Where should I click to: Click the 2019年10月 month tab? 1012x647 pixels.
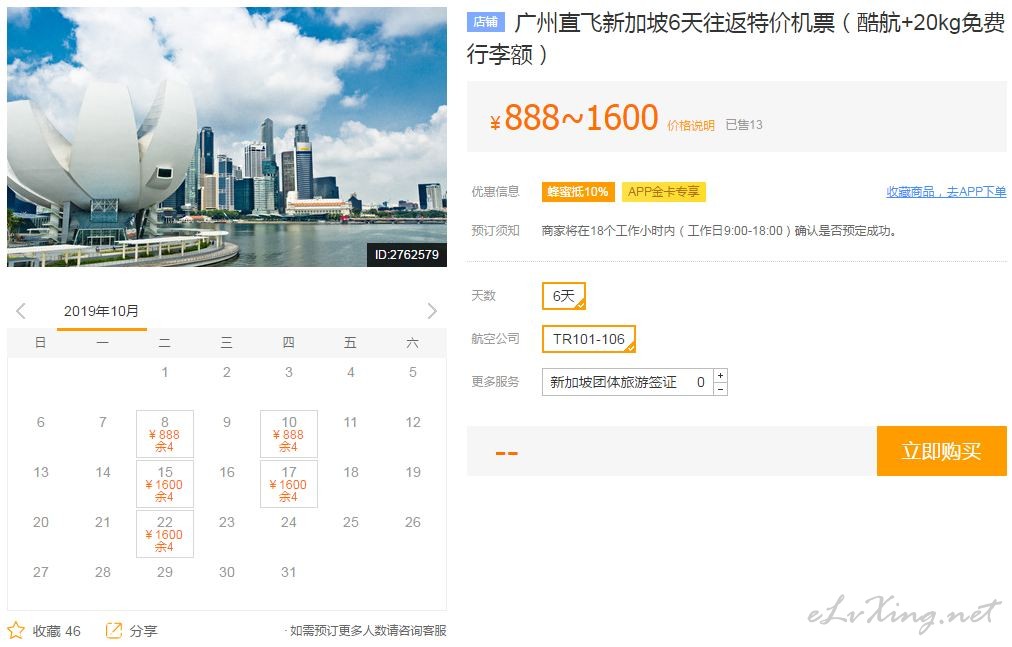101,311
